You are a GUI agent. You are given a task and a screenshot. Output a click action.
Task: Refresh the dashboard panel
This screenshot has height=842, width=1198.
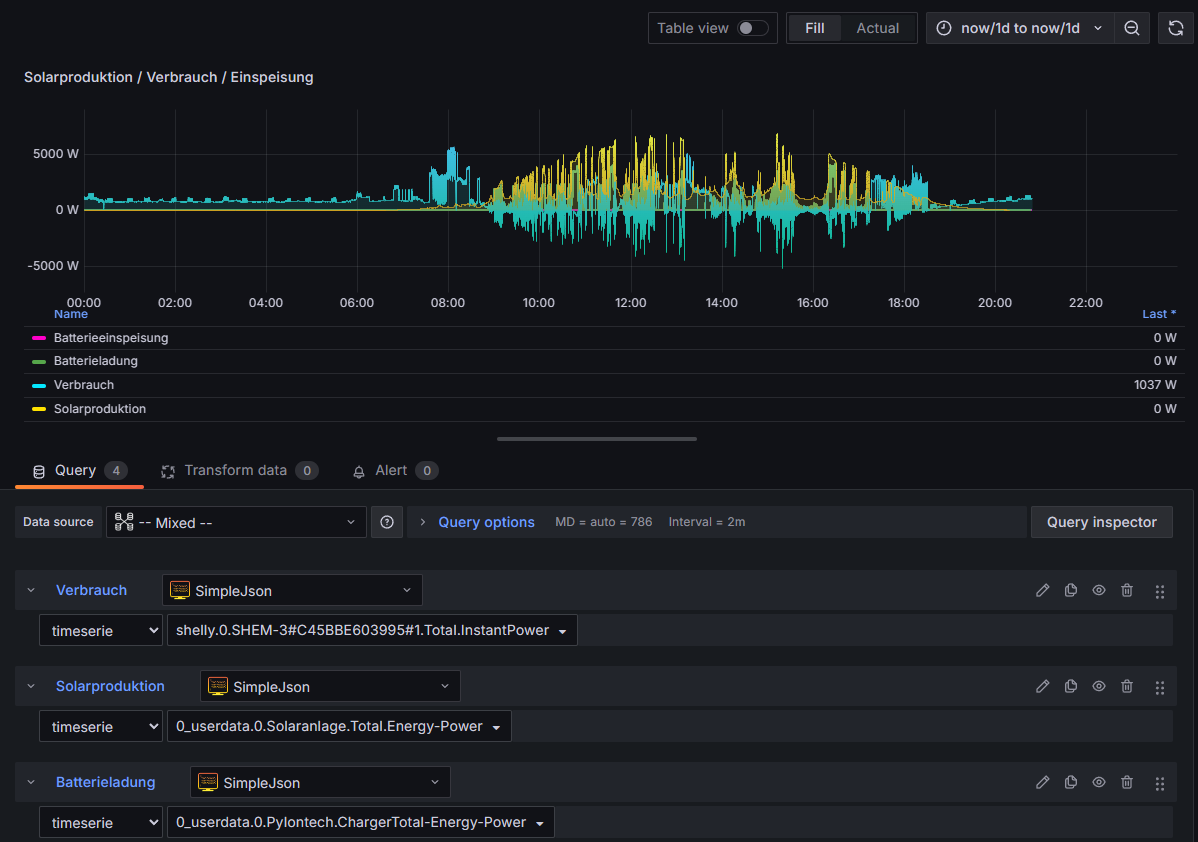pos(1176,28)
